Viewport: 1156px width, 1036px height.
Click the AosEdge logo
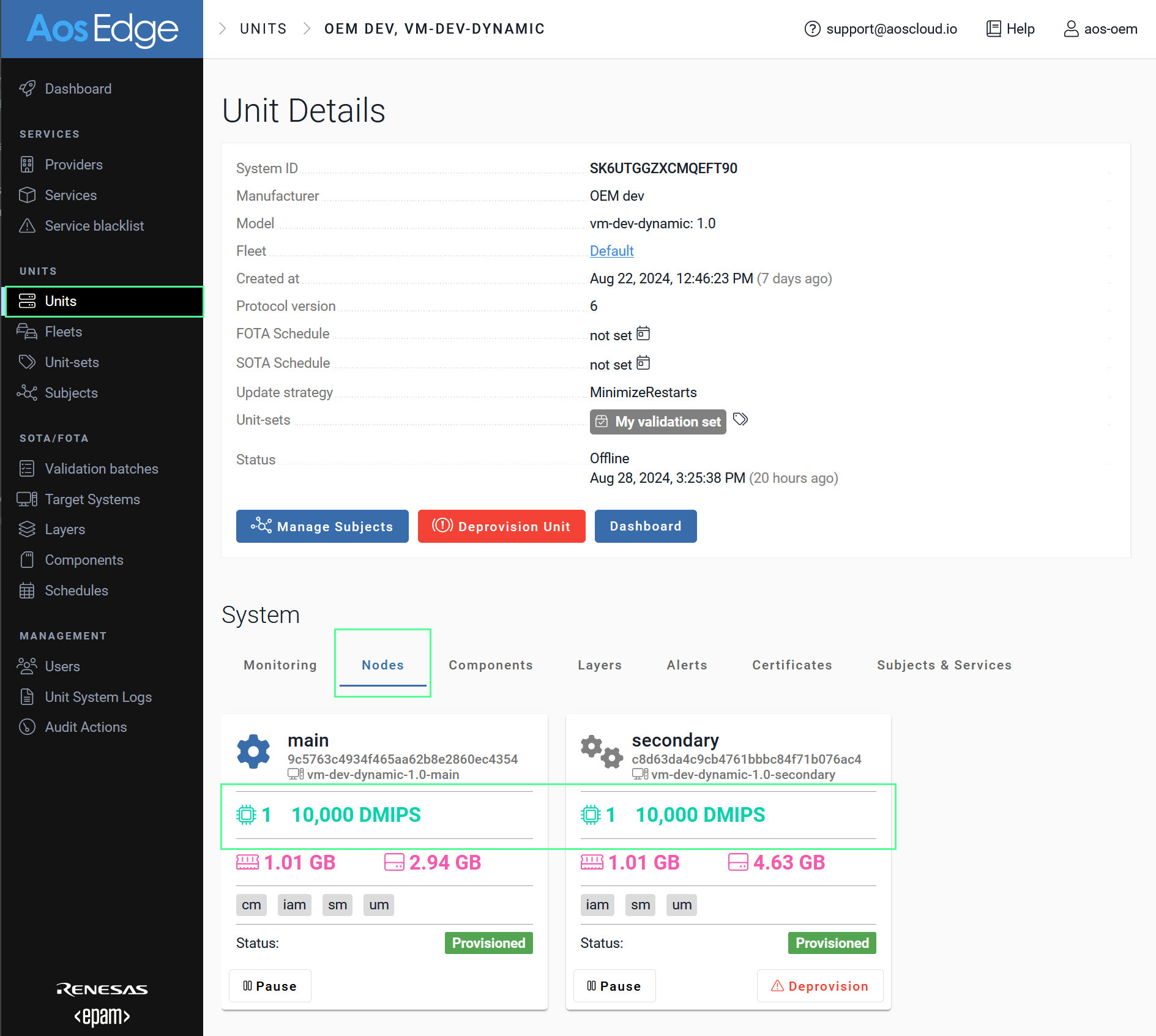point(102,29)
